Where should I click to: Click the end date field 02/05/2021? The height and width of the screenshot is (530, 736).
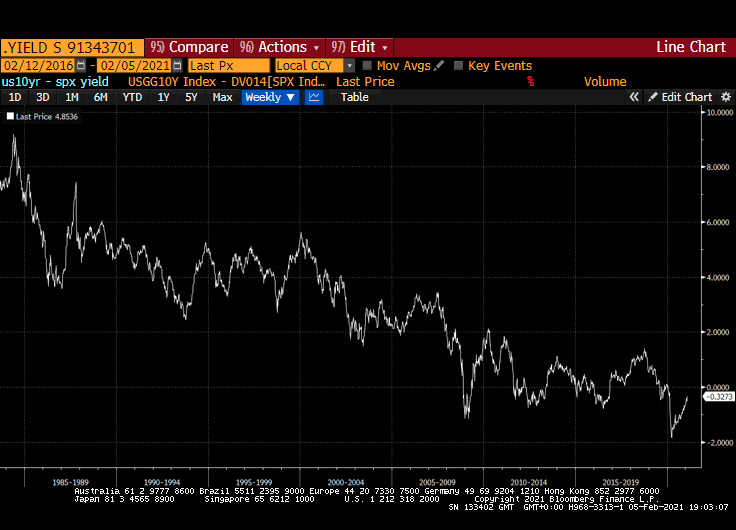point(135,65)
